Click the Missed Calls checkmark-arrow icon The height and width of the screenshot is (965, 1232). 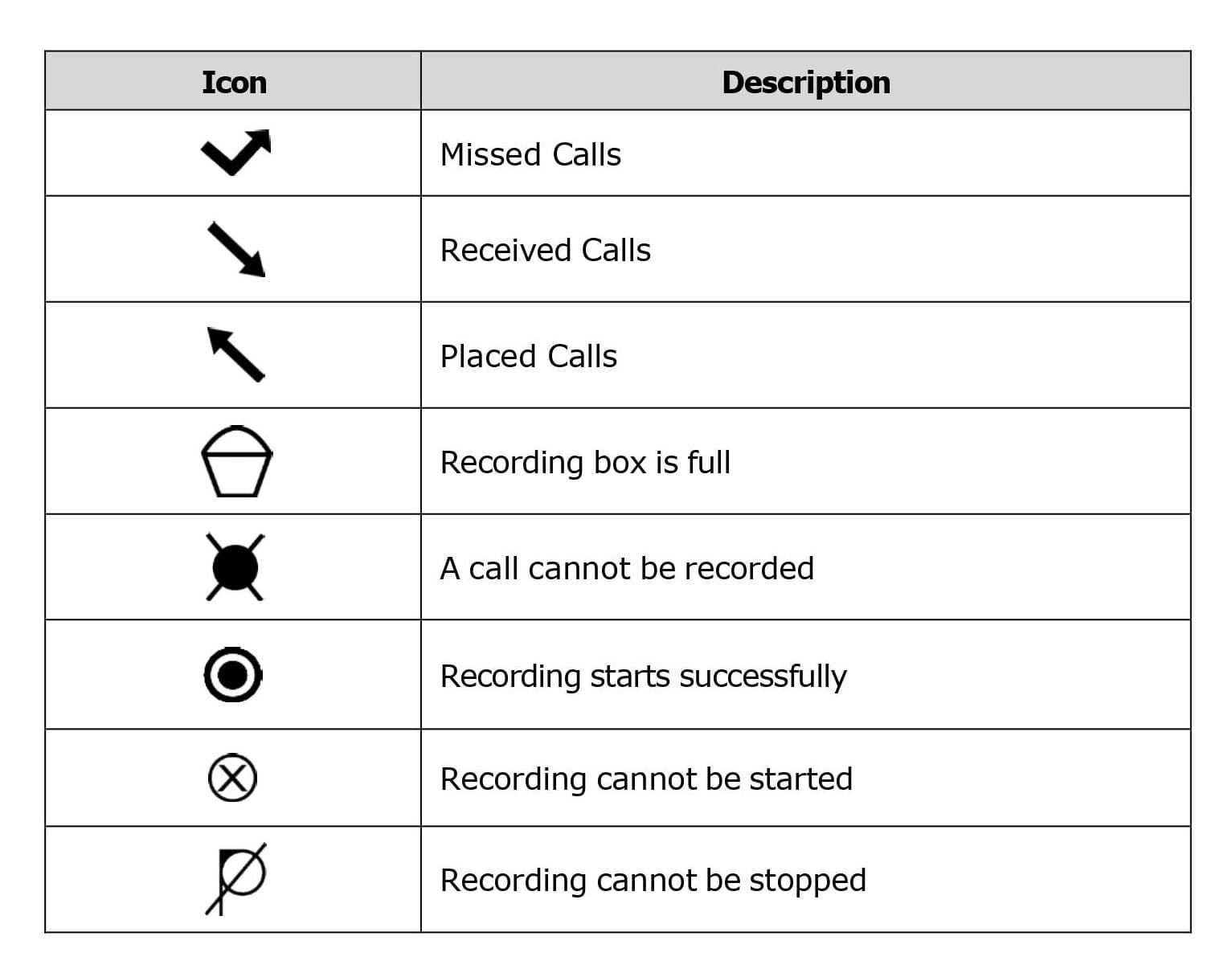click(235, 151)
